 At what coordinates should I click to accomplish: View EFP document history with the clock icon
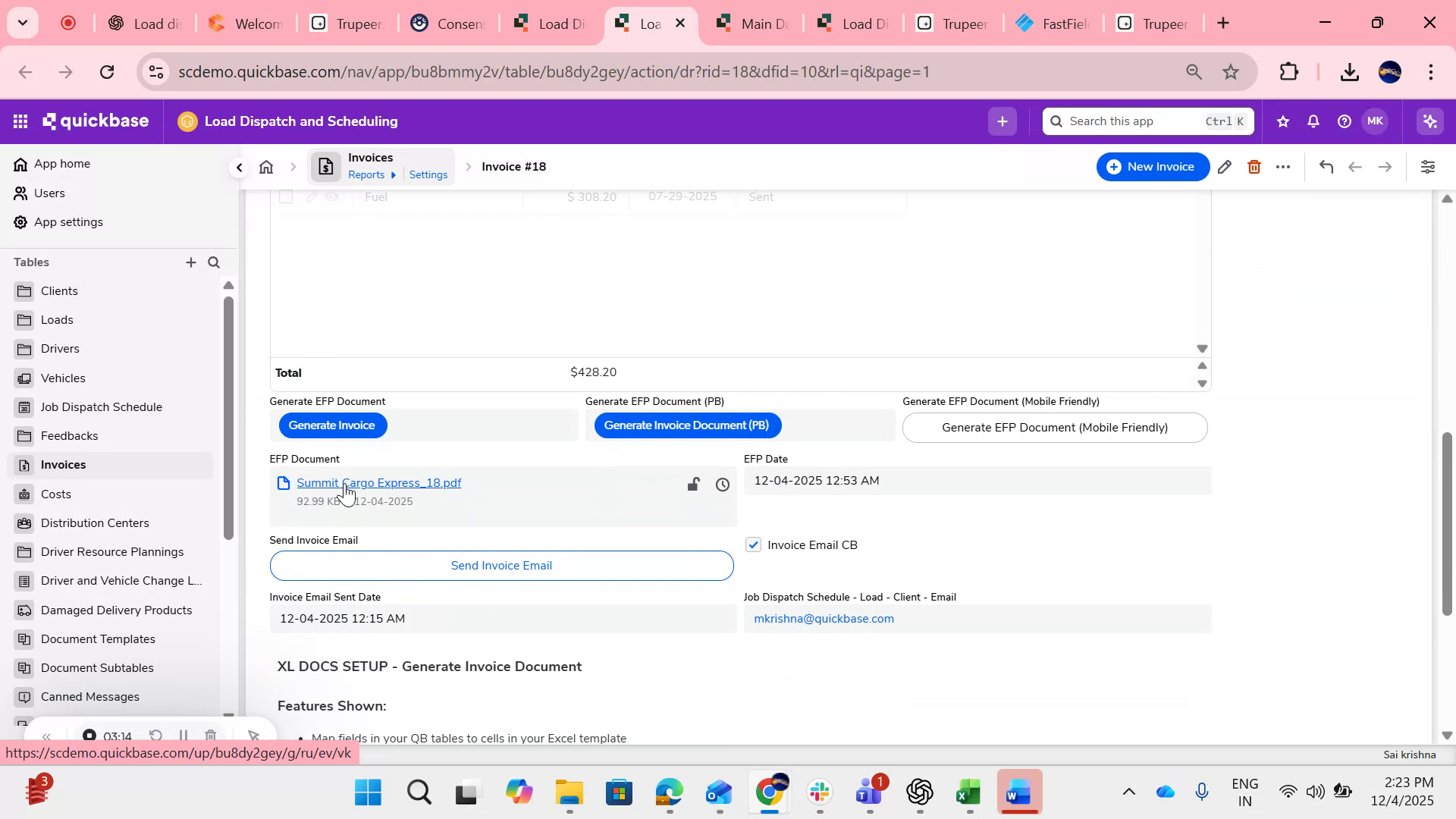click(722, 485)
